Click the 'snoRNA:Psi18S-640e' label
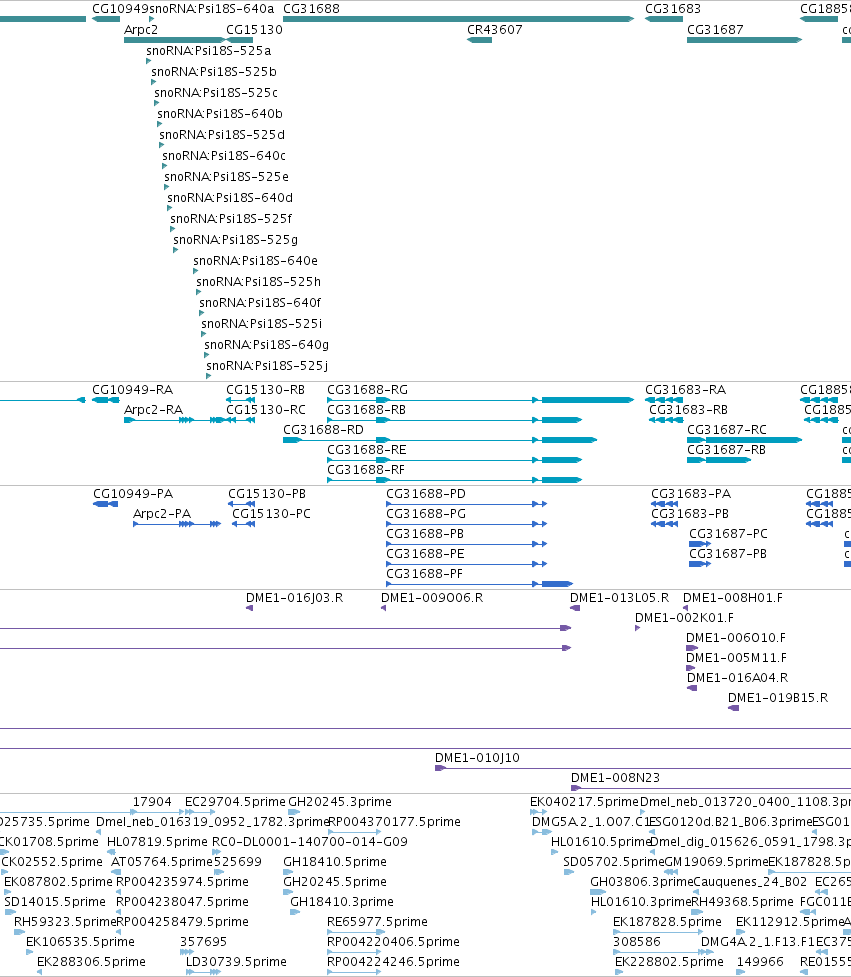 pos(255,260)
